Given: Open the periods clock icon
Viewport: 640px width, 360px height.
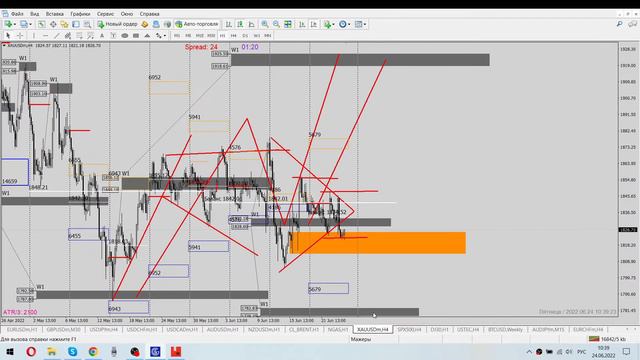Looking at the screenshot, I should point(343,24).
